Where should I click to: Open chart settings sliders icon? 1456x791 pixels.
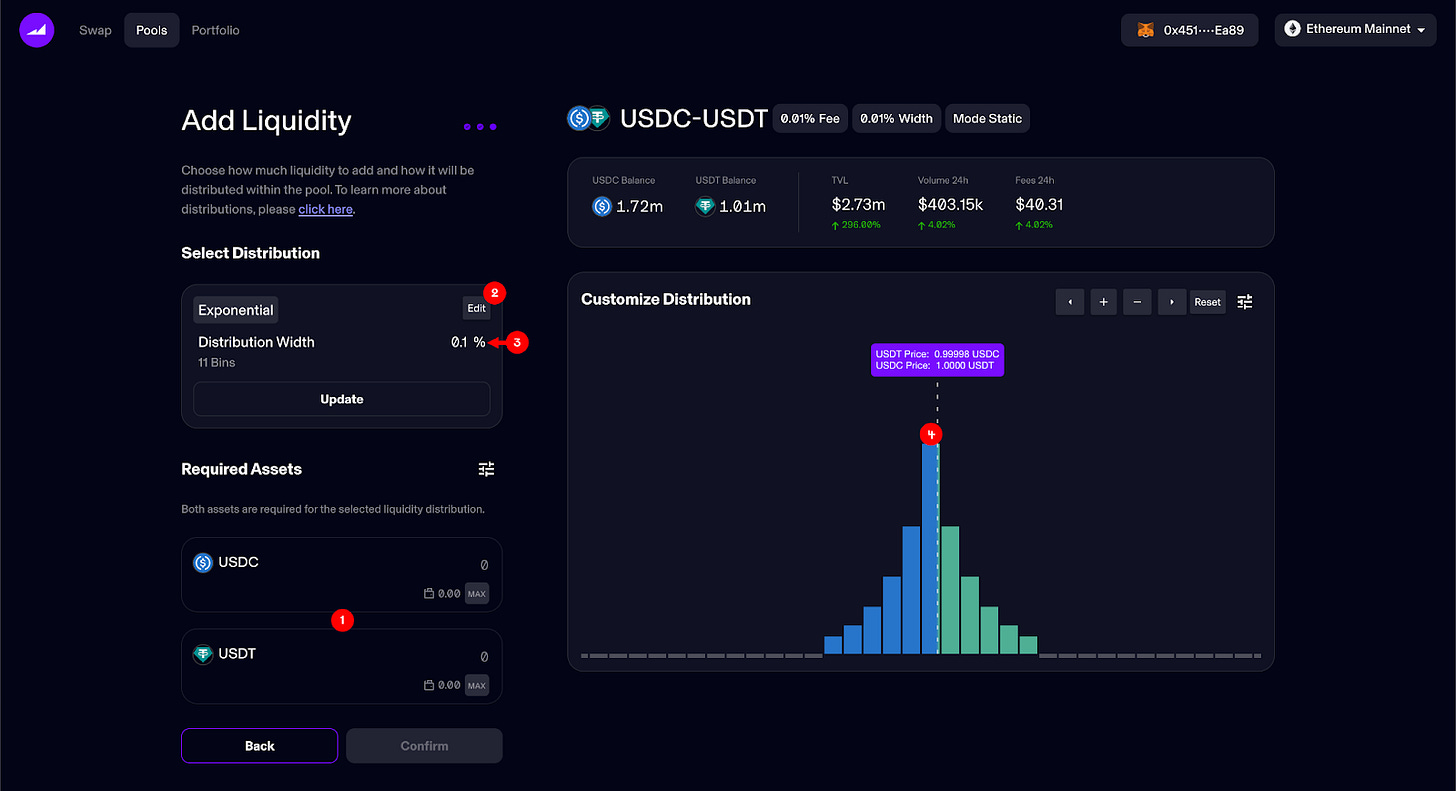coord(1245,302)
